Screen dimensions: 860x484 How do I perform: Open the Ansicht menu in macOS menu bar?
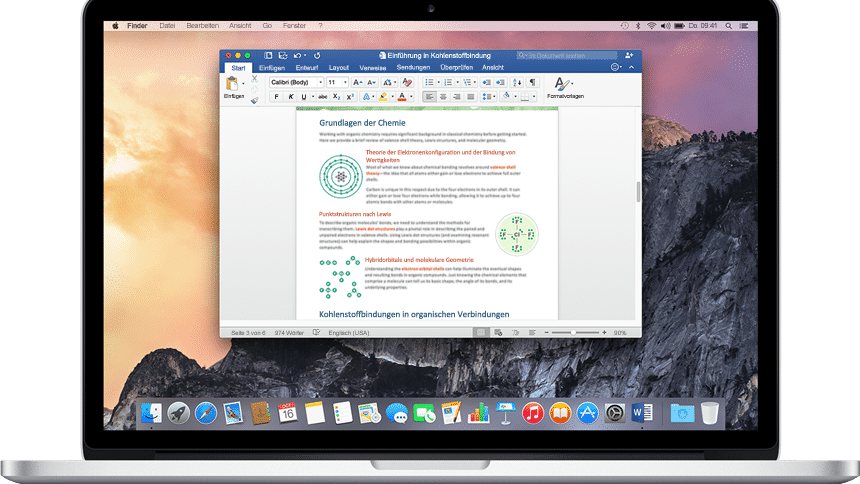(x=240, y=26)
